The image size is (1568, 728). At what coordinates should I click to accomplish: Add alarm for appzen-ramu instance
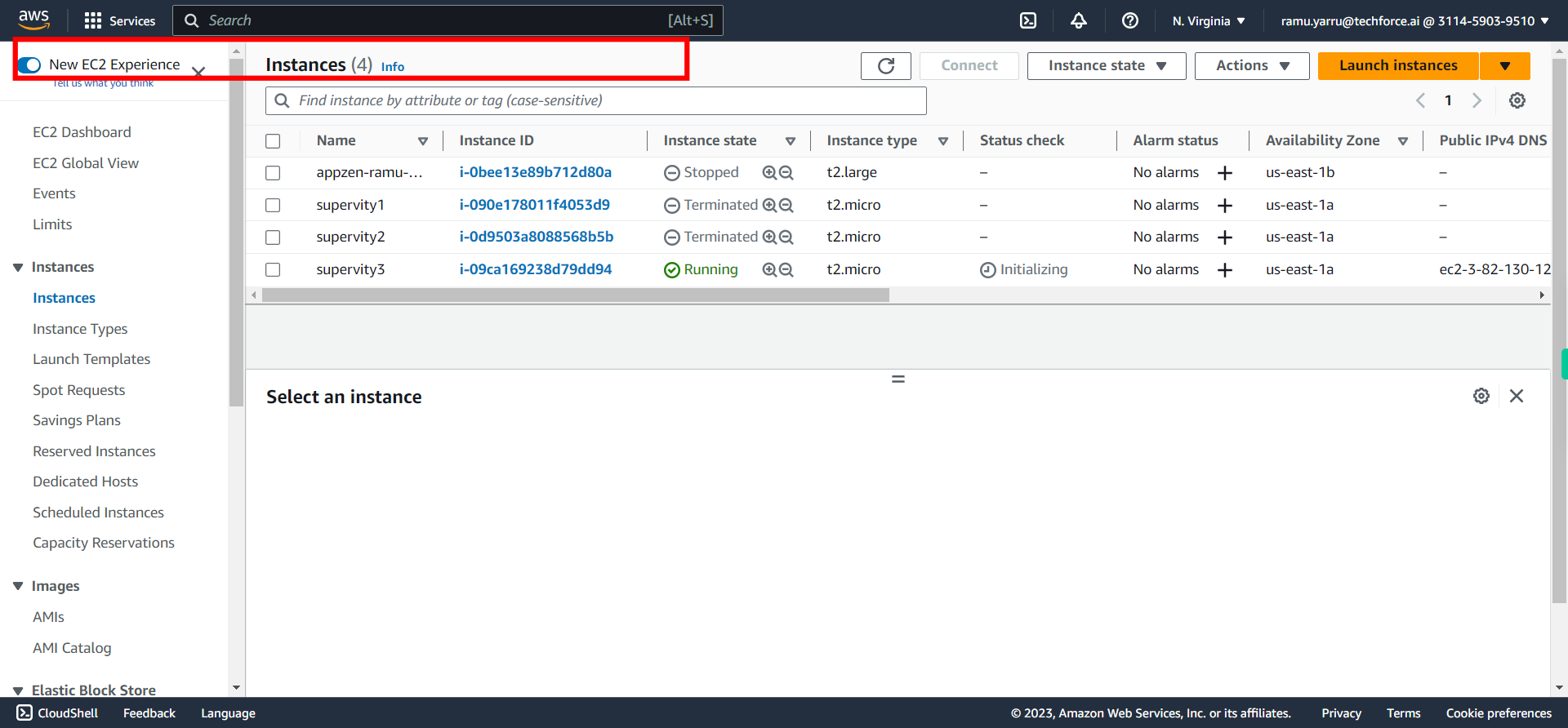tap(1225, 173)
